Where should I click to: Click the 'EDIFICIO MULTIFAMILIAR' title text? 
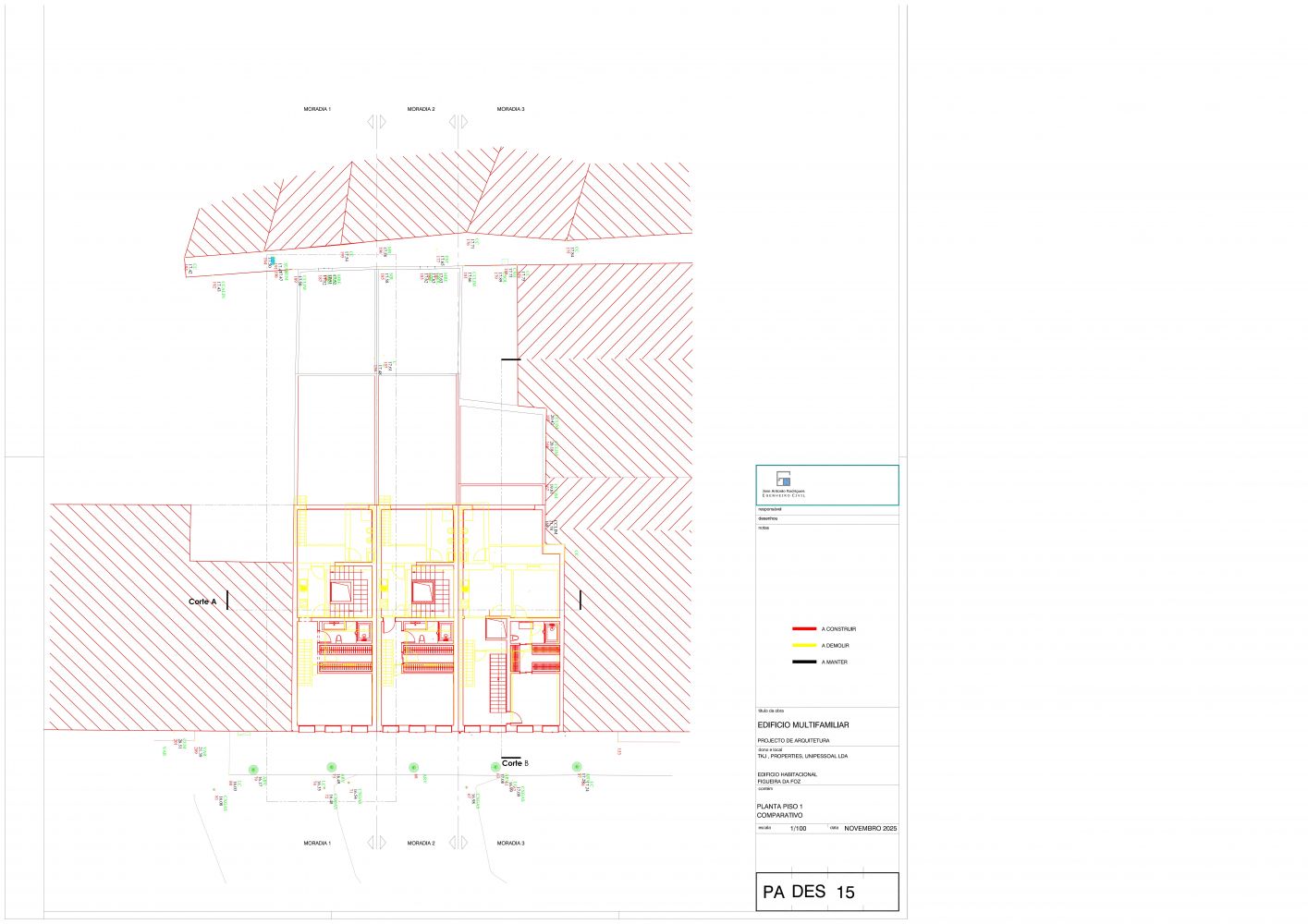click(802, 724)
